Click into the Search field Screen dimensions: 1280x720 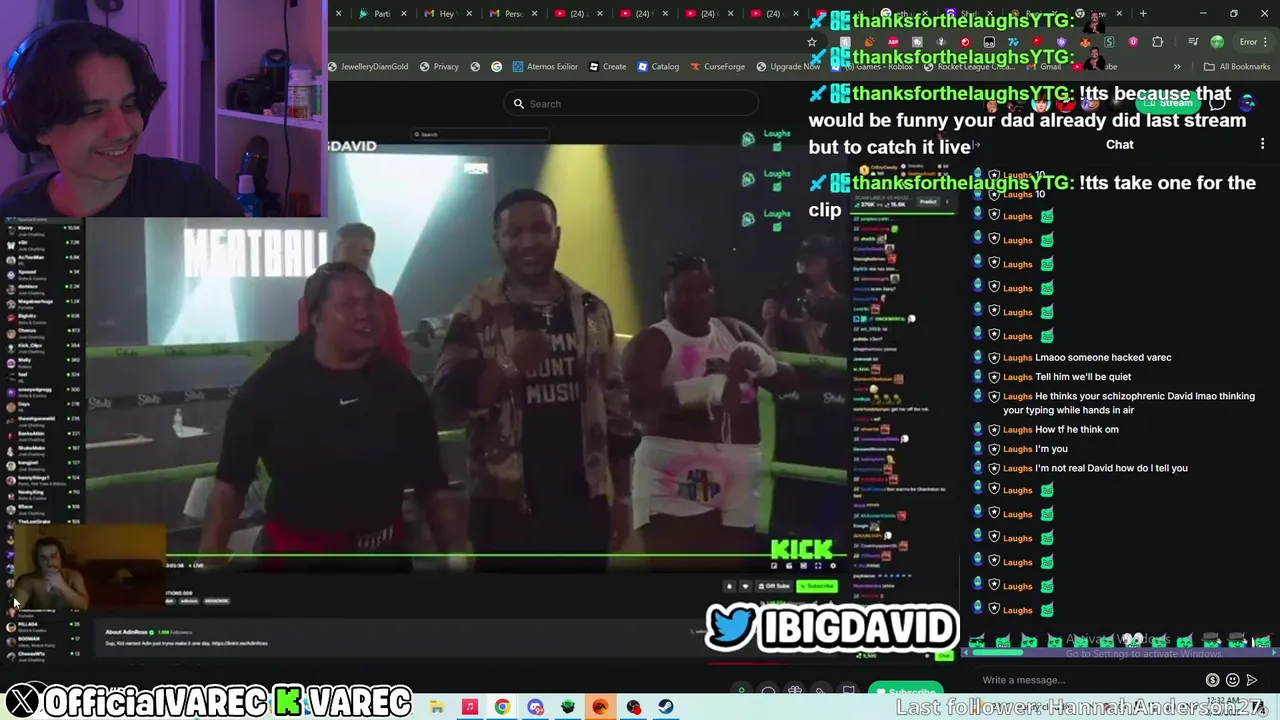click(x=632, y=104)
